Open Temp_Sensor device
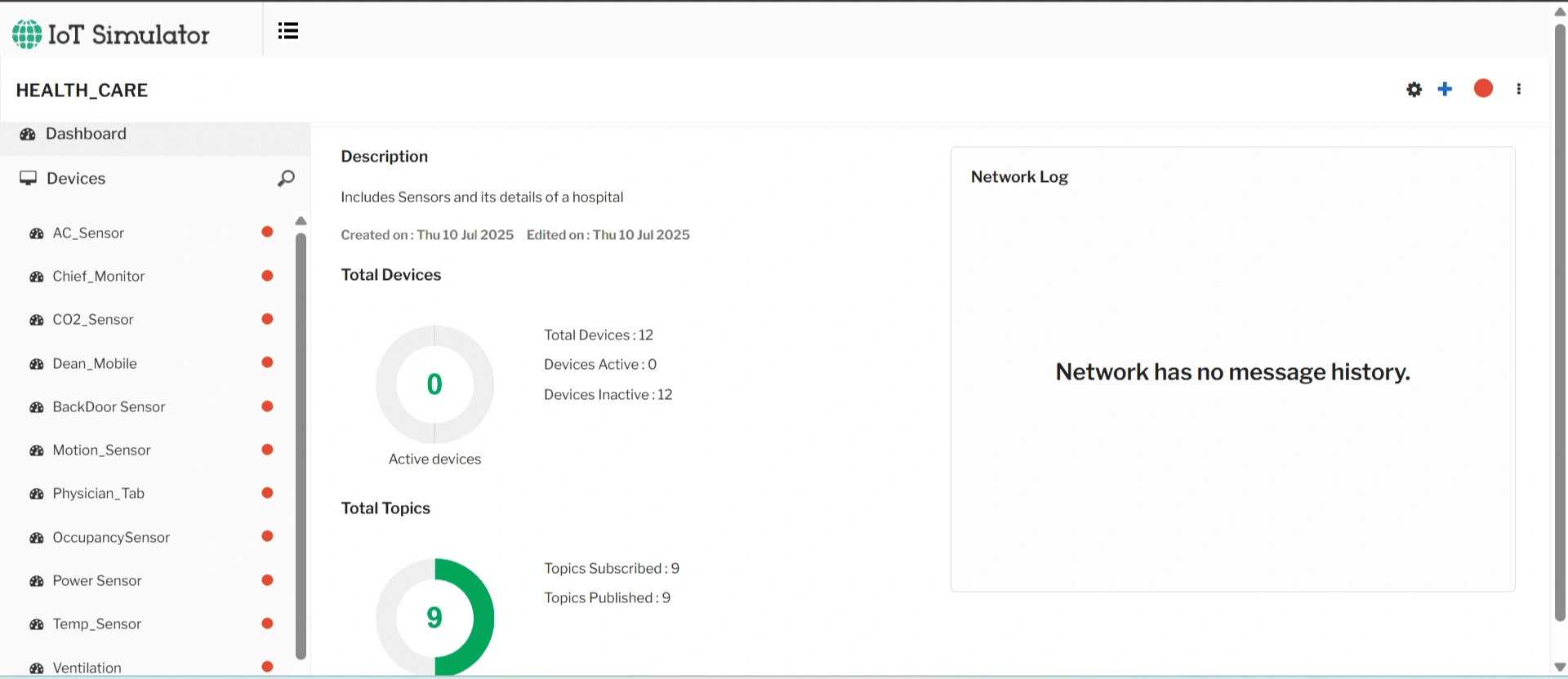Screen dimensions: 1568x679 [96, 624]
